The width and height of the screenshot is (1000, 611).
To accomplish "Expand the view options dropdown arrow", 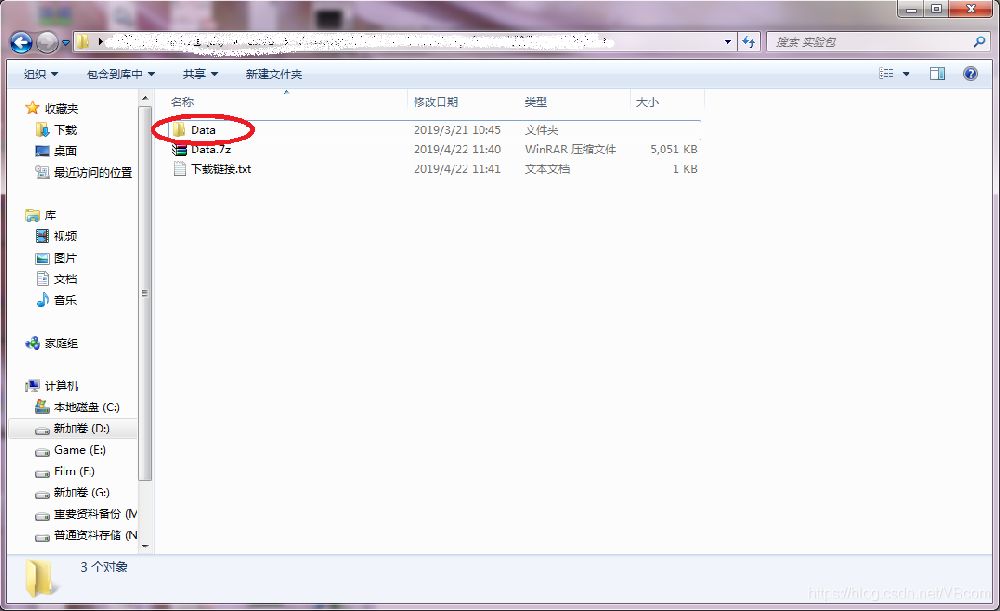I will 906,74.
